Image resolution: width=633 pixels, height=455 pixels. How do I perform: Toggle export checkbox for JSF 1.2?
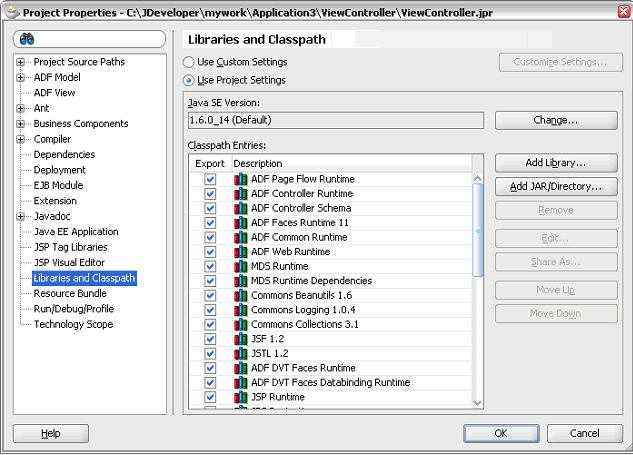coord(210,339)
